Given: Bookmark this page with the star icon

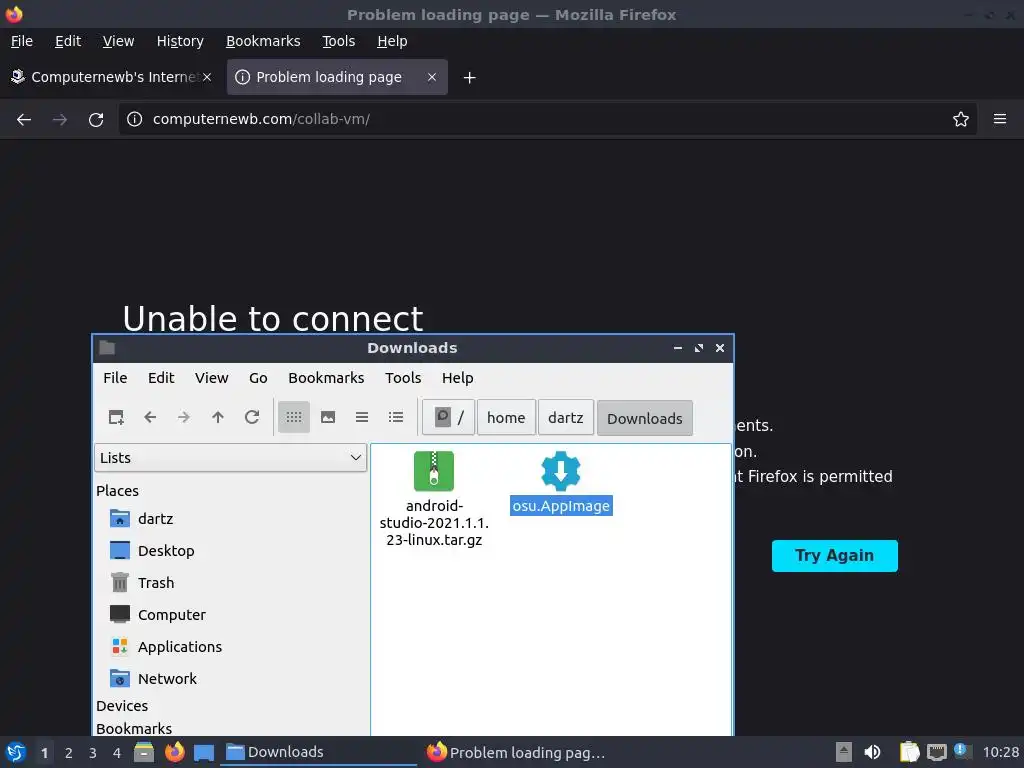Looking at the screenshot, I should (x=960, y=120).
